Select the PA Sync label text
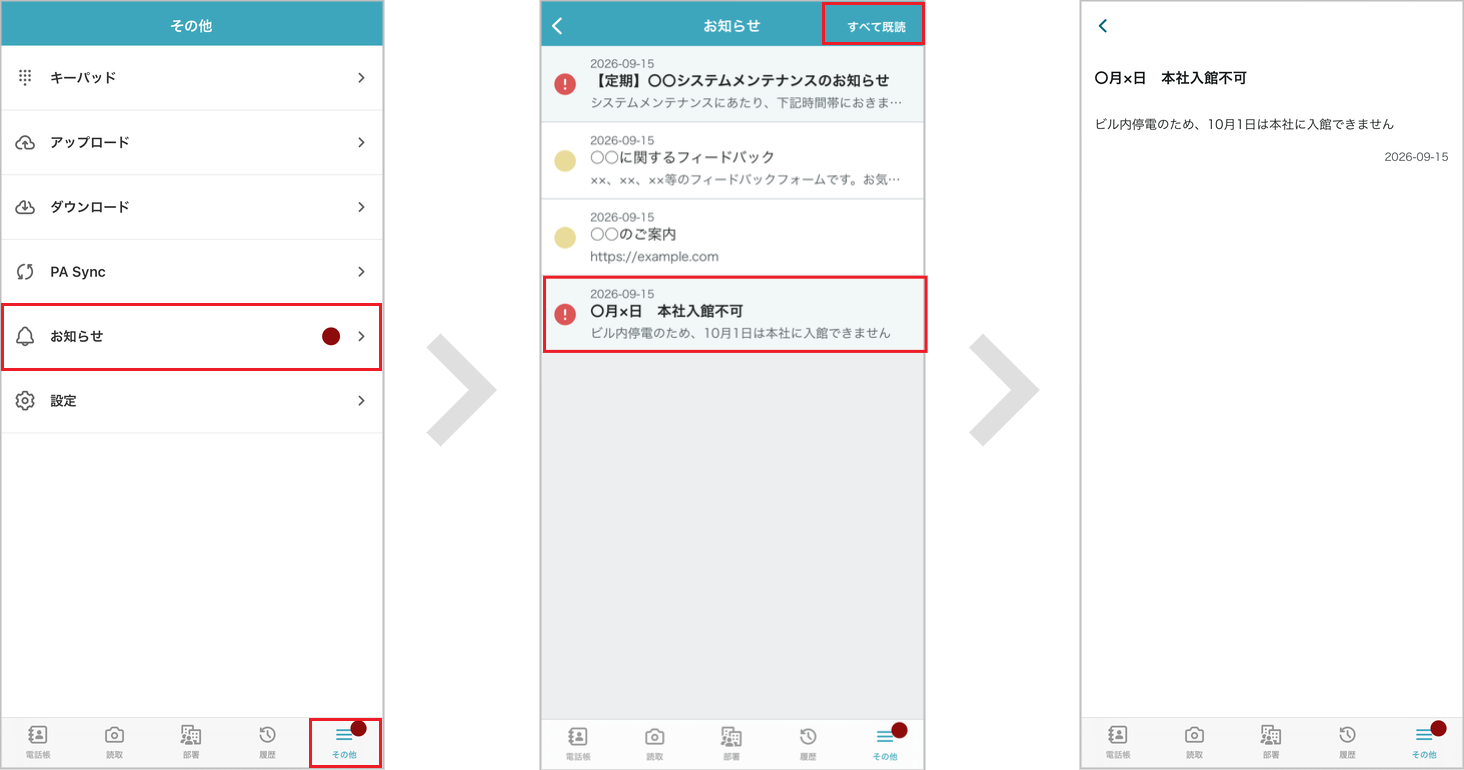The height and width of the screenshot is (770, 1464). [x=78, y=272]
